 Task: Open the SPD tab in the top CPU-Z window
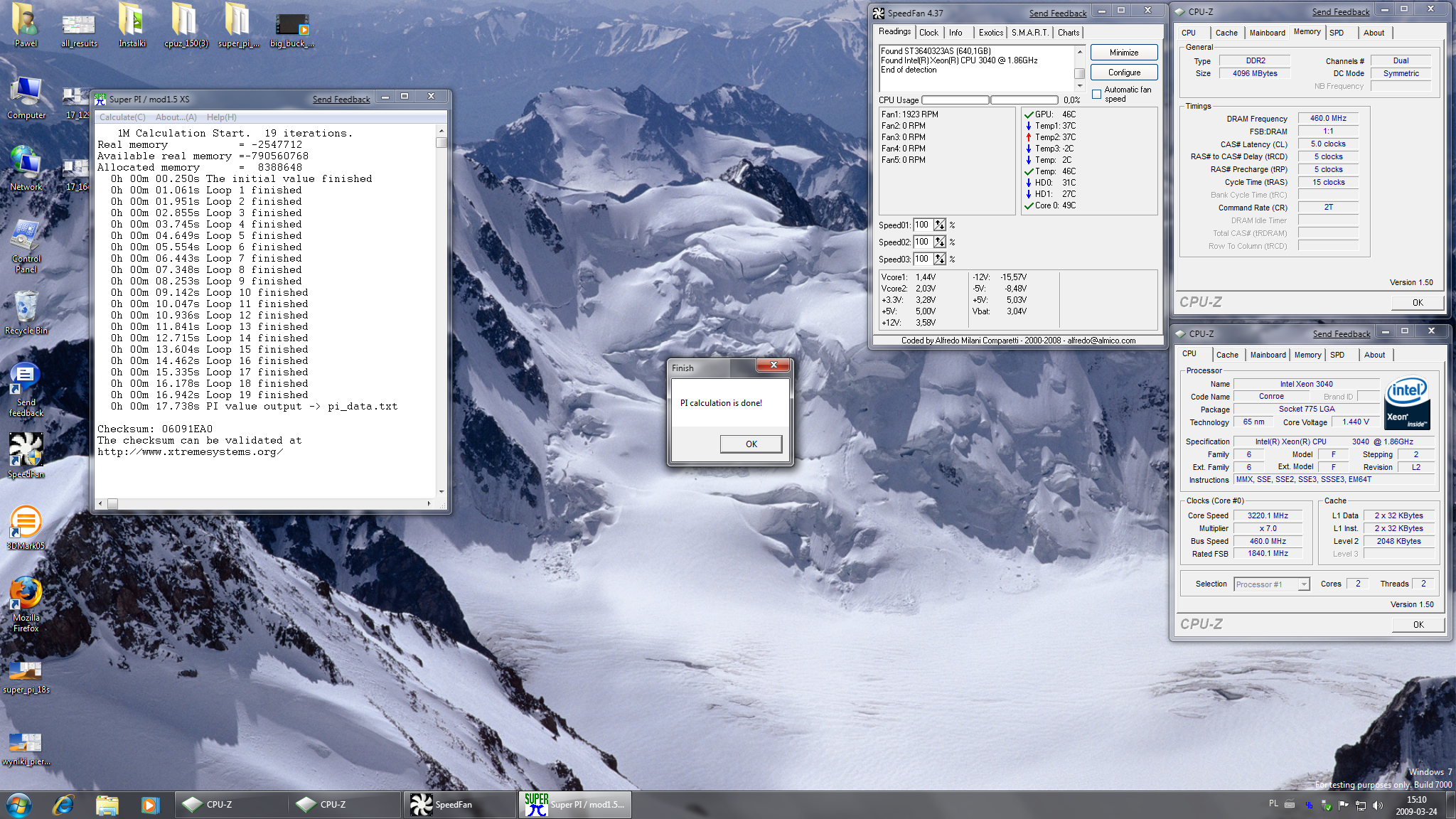pos(1337,33)
